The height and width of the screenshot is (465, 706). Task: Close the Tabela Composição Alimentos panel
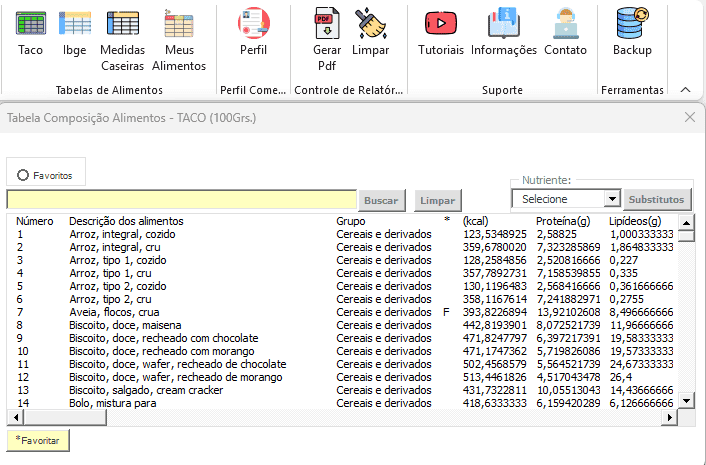click(x=690, y=117)
